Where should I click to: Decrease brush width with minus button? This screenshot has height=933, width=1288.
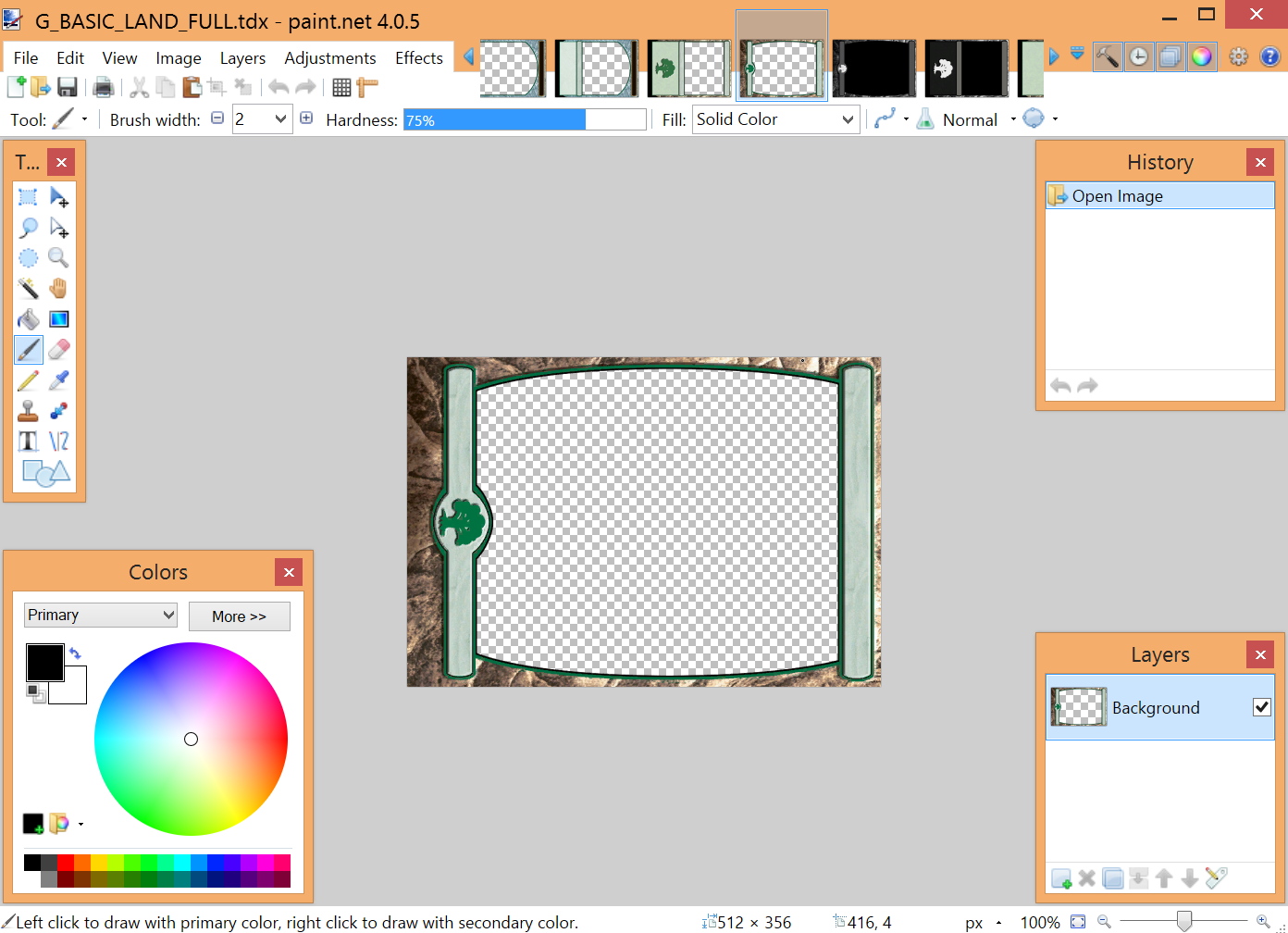click(x=217, y=118)
